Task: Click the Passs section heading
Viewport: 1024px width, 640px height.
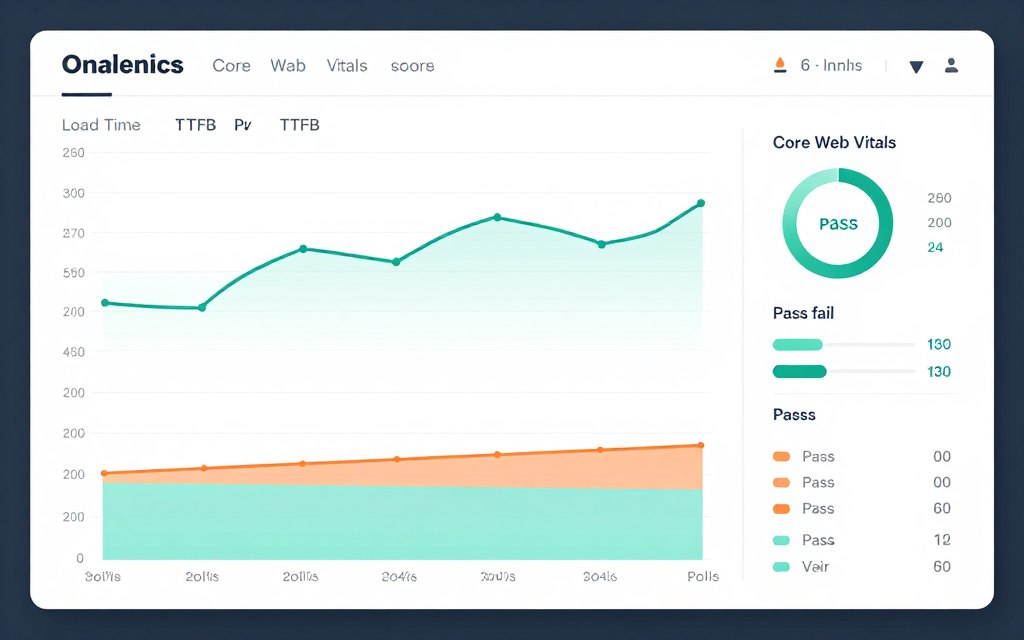Action: 794,415
